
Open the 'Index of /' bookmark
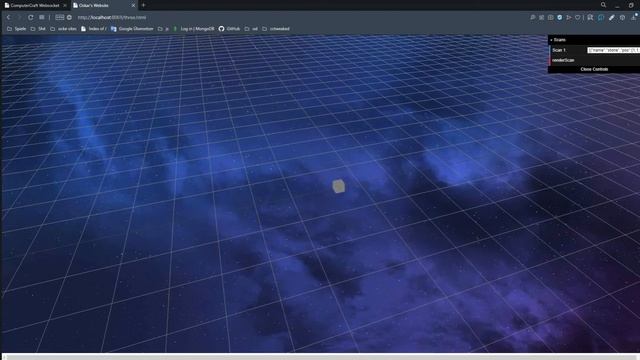tap(94, 29)
